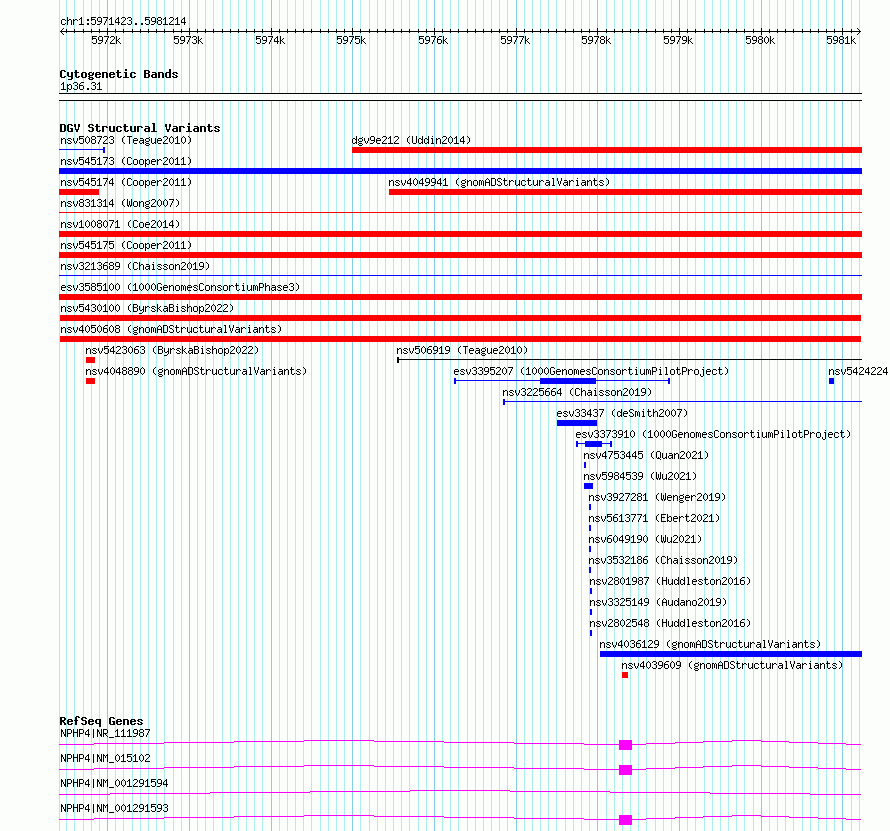Open NPHP4|NR_111987 transcript label
This screenshot has height=831, width=890.
point(105,733)
